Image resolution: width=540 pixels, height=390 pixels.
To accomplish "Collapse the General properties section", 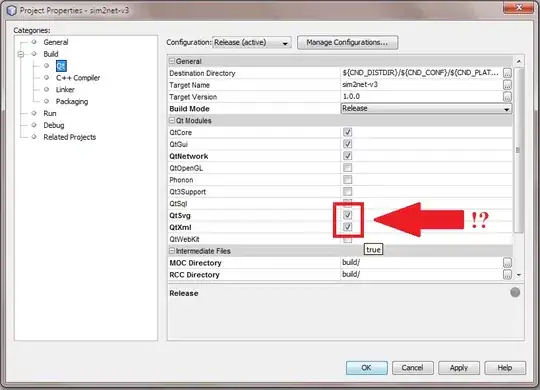I will 172,61.
